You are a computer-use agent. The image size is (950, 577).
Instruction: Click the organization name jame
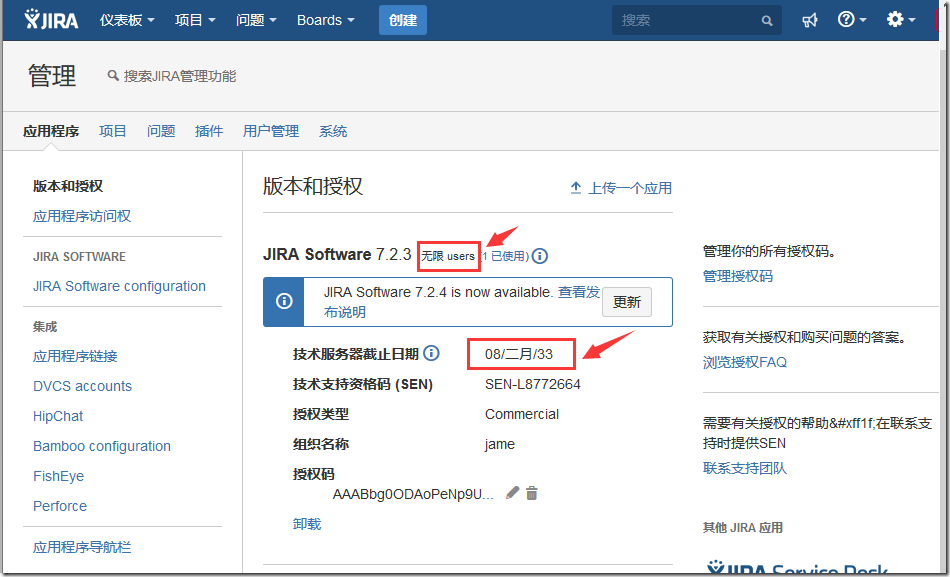click(500, 444)
